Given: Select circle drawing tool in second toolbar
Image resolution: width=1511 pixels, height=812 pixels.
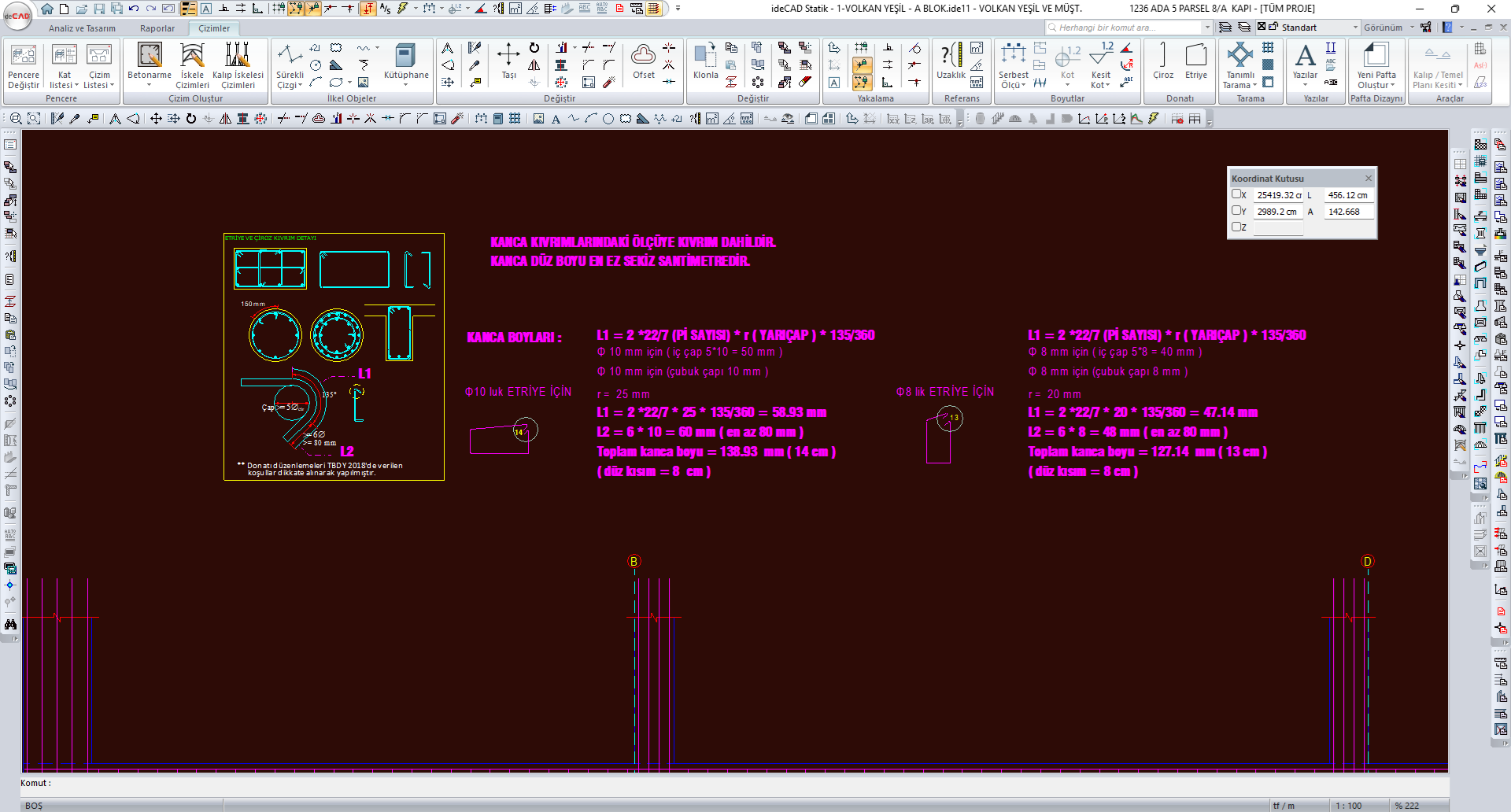Looking at the screenshot, I should (x=608, y=119).
